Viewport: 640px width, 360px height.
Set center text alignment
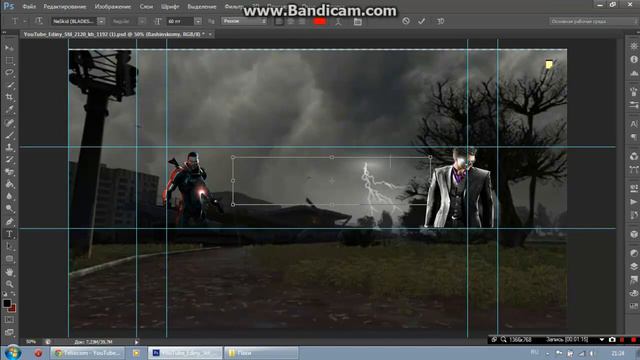291,21
